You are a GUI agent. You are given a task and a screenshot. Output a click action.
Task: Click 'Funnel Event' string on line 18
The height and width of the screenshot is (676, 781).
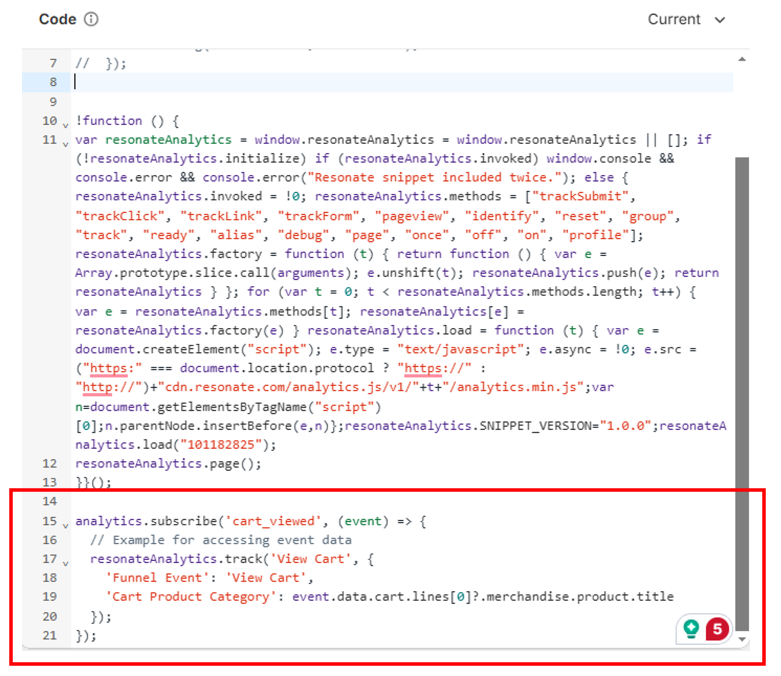coord(157,578)
